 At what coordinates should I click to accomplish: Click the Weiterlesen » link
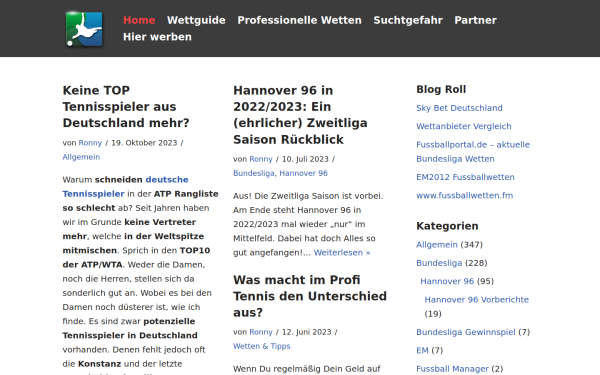click(342, 253)
